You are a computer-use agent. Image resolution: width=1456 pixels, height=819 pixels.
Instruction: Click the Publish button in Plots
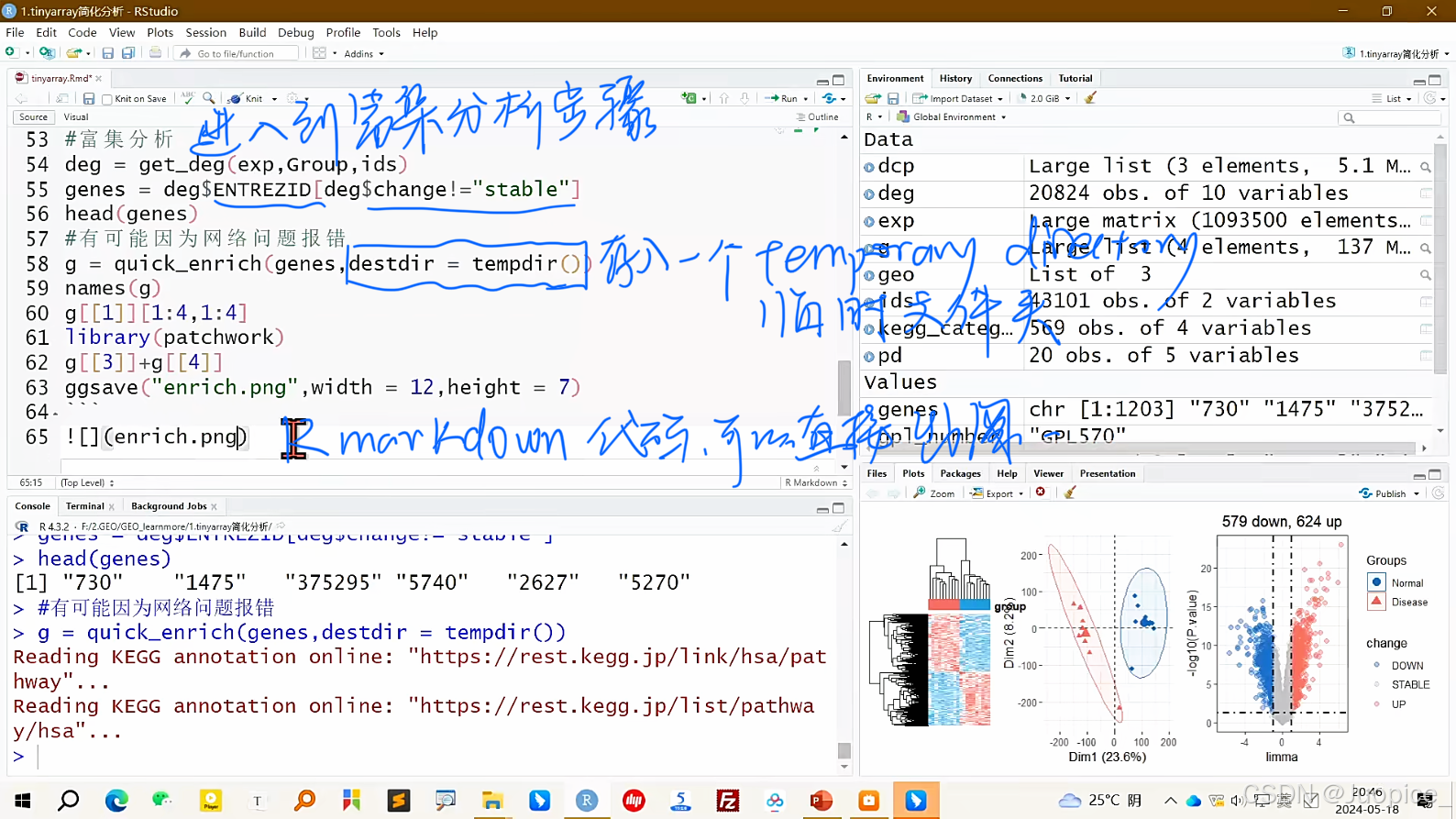(1383, 493)
